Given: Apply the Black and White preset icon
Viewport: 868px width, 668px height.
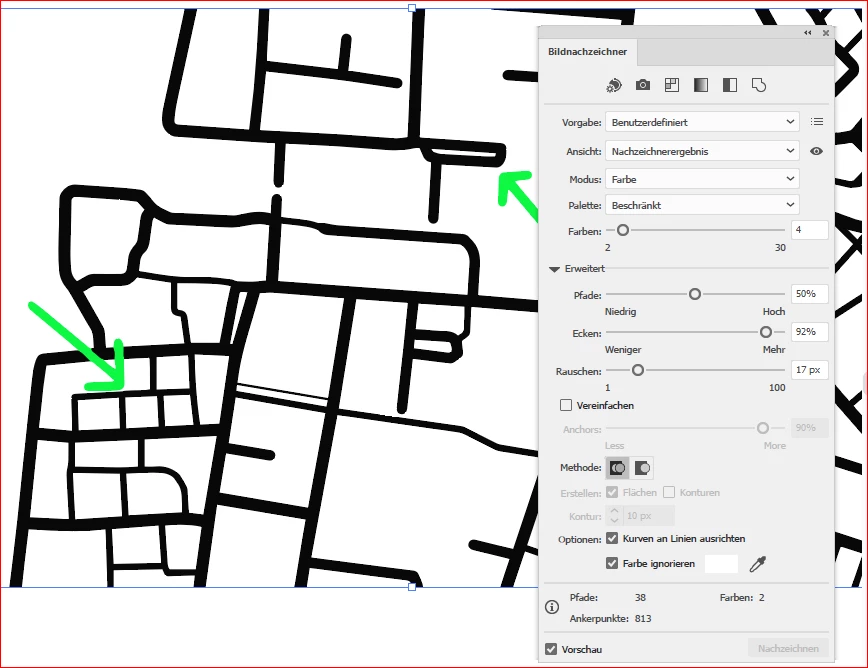Looking at the screenshot, I should pyautogui.click(x=730, y=85).
